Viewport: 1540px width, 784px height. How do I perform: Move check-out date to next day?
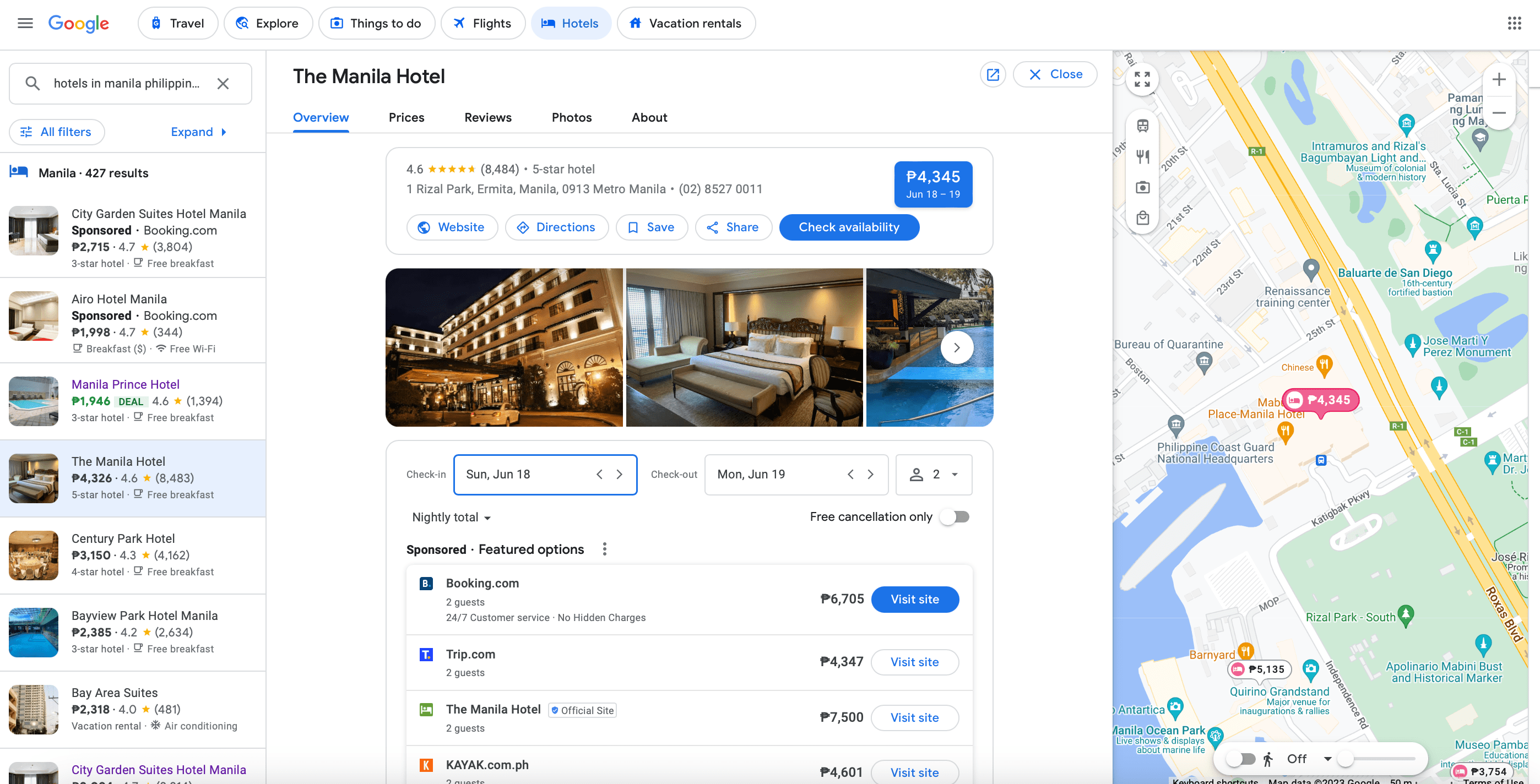coord(870,475)
